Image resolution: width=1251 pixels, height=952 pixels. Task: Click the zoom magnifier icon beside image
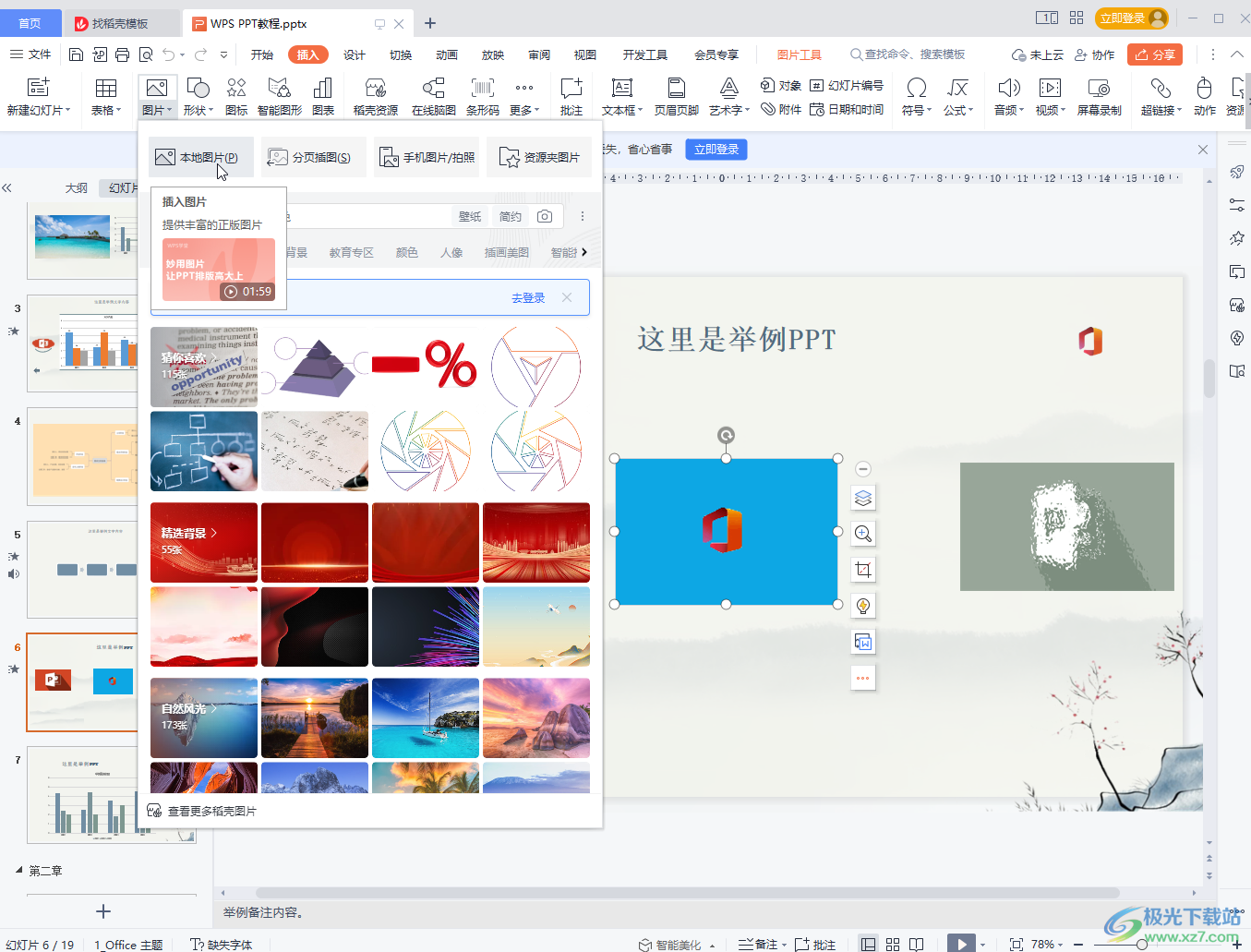pos(863,534)
